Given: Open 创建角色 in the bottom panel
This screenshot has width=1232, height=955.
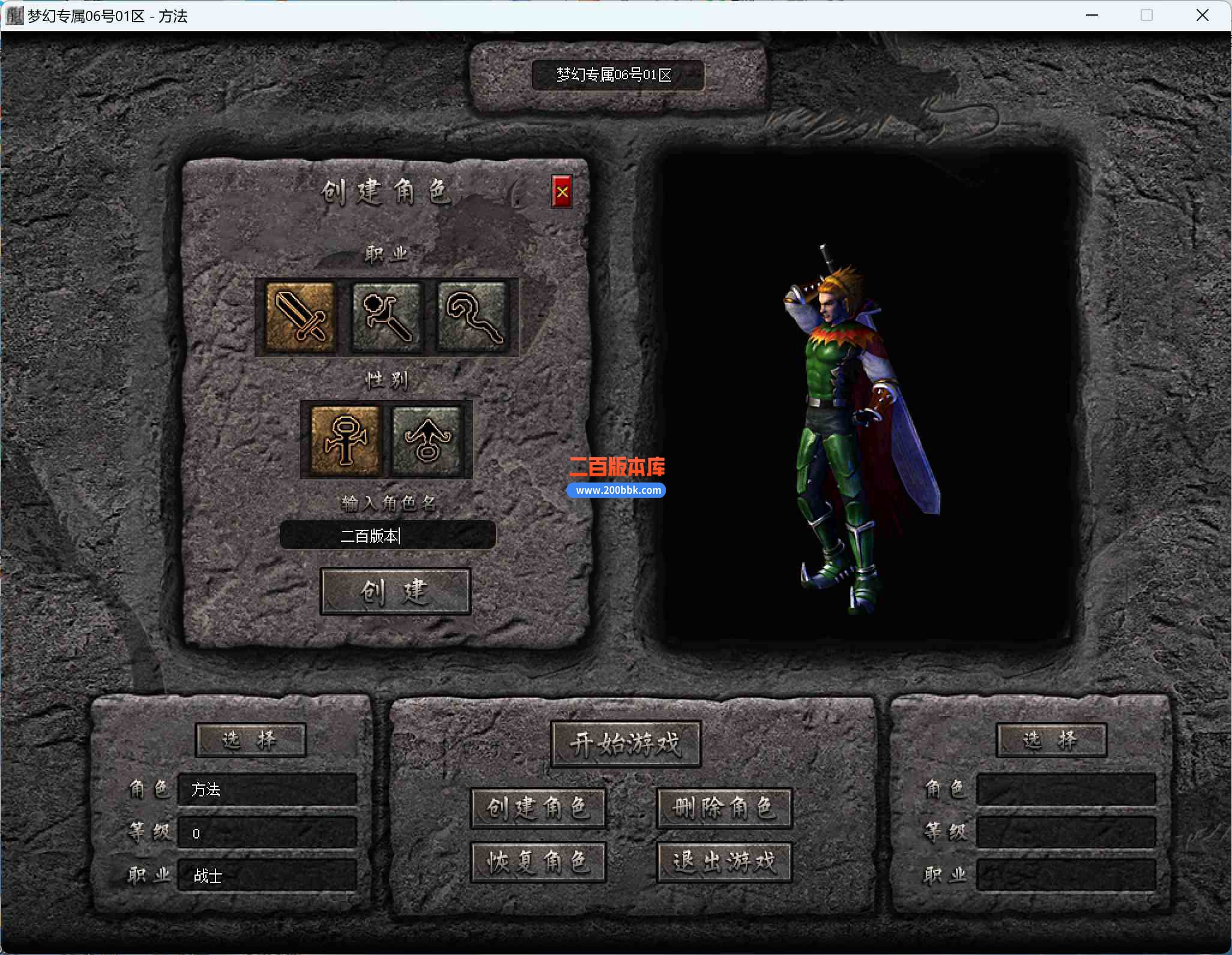Looking at the screenshot, I should (538, 808).
